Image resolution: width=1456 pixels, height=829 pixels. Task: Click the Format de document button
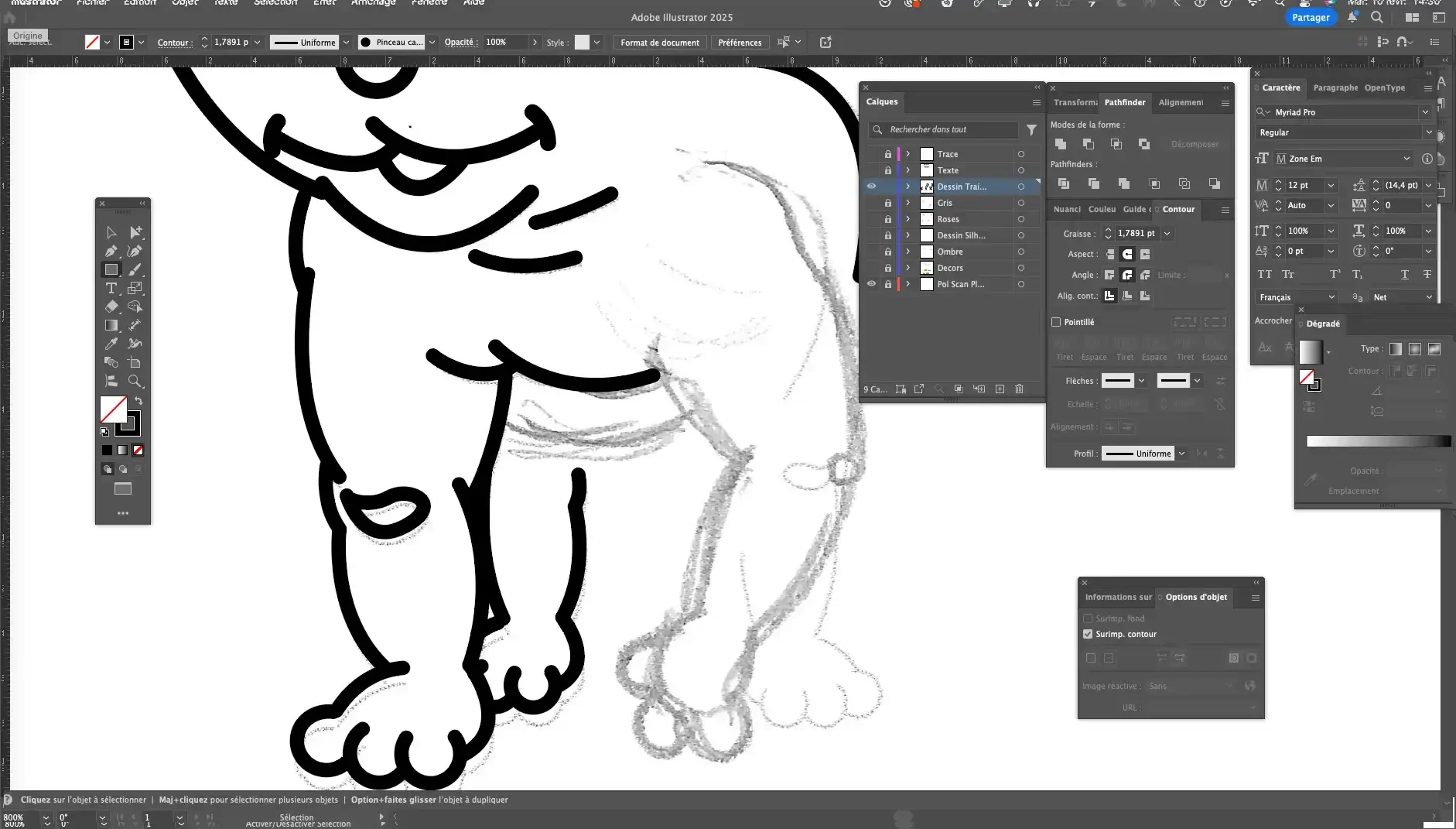pos(659,43)
